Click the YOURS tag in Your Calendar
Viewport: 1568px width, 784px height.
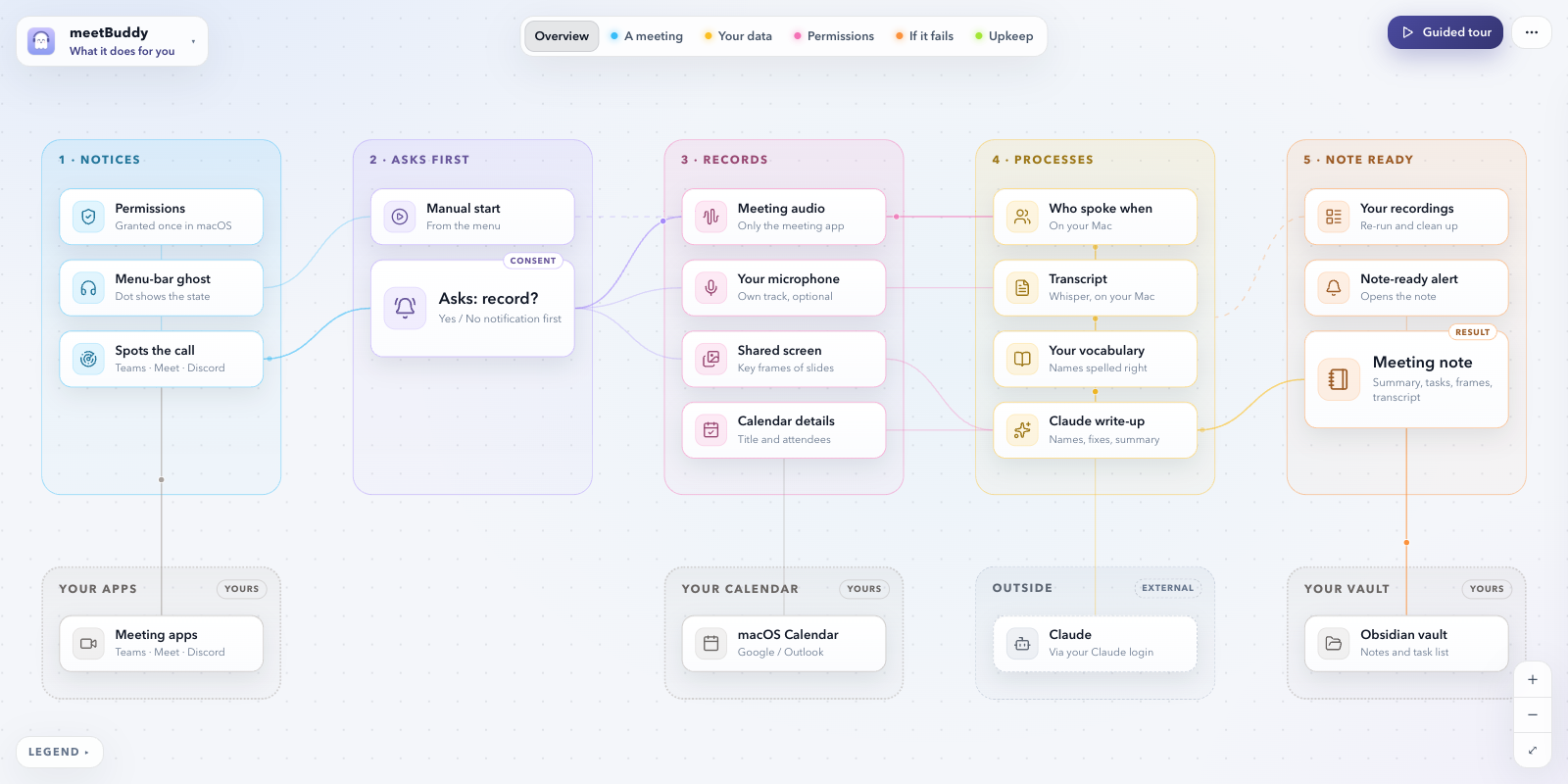tap(864, 589)
